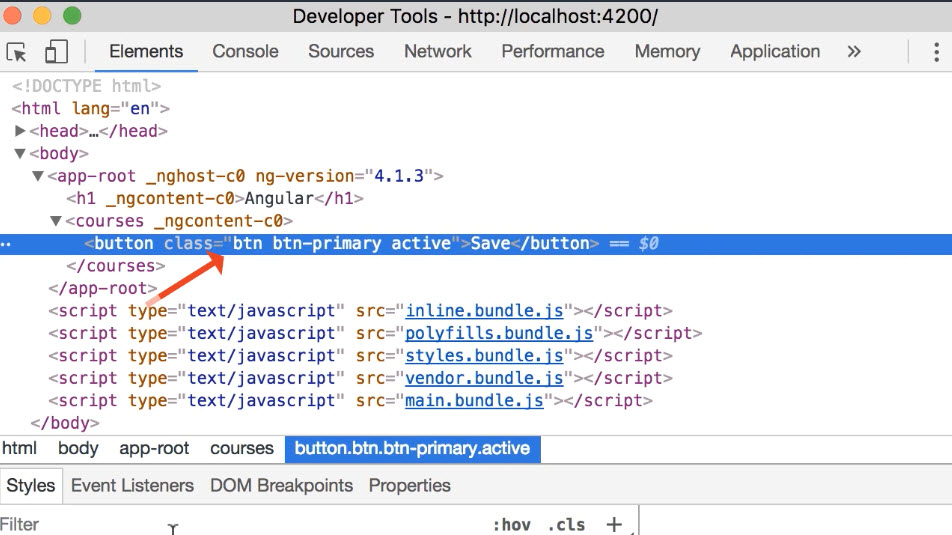
Task: Collapse the app-root element node
Action: coord(38,176)
